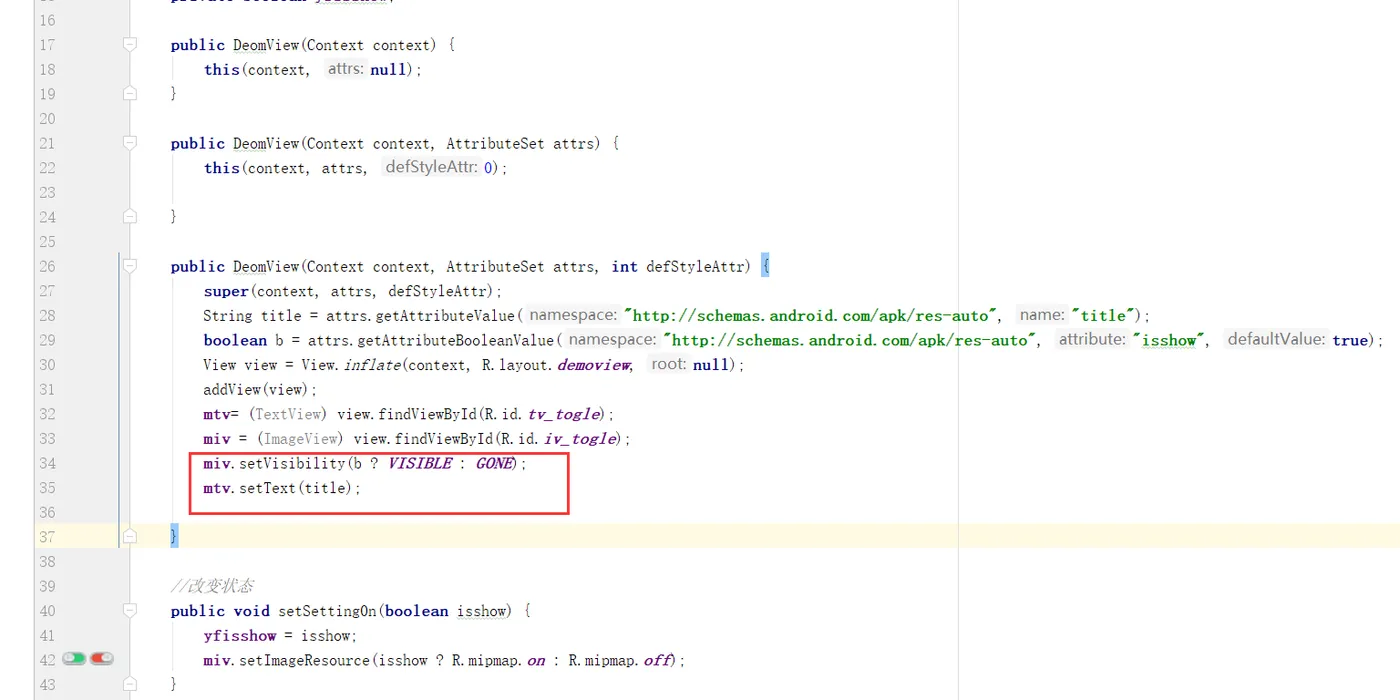The image size is (1400, 700).
Task: Click the closing brace on line 37
Action: [x=174, y=537]
